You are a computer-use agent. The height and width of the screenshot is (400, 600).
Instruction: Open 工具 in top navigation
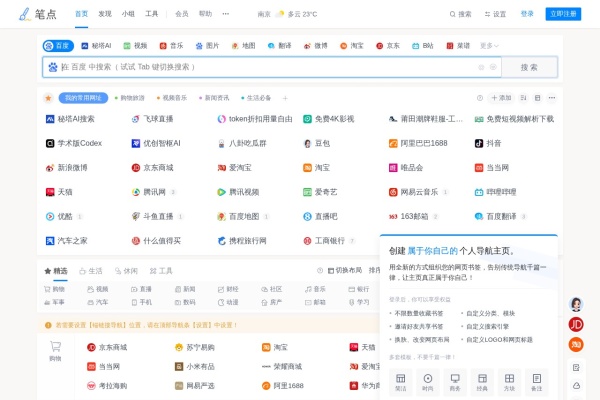coord(152,14)
